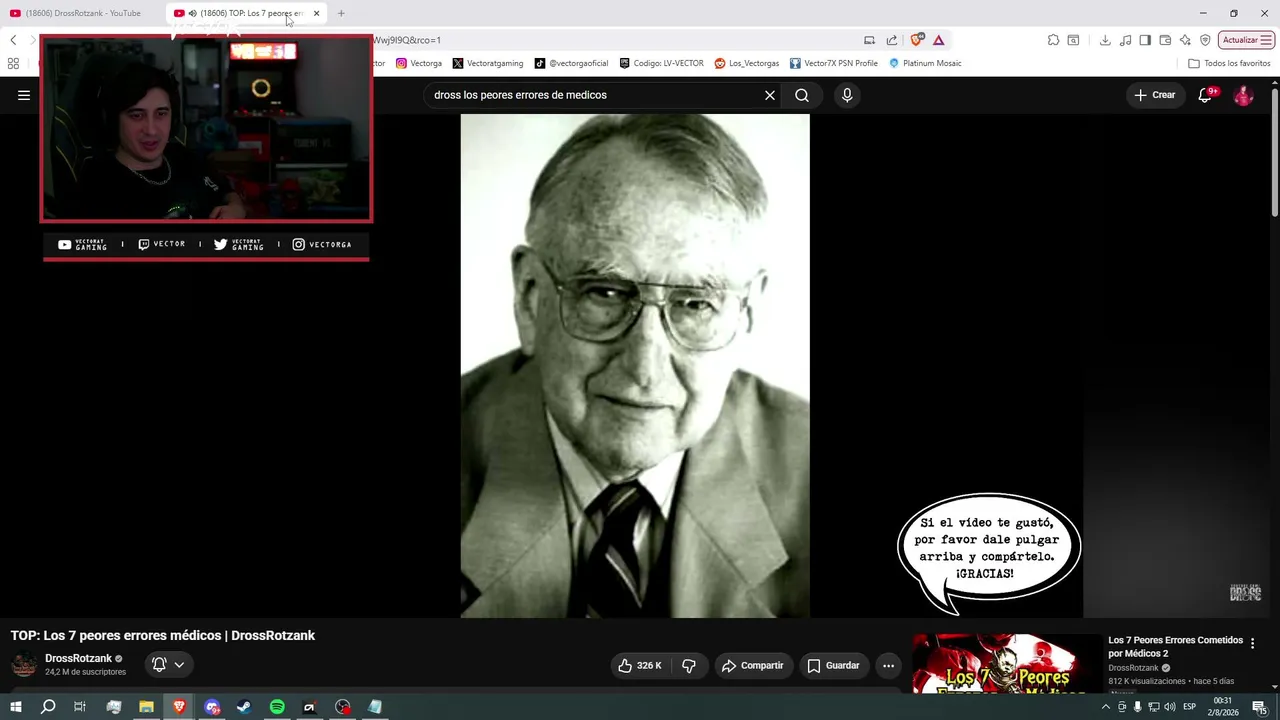Open recommended video thumbnail Errores Médicos 2
This screenshot has height=720, width=1280.
click(1006, 663)
